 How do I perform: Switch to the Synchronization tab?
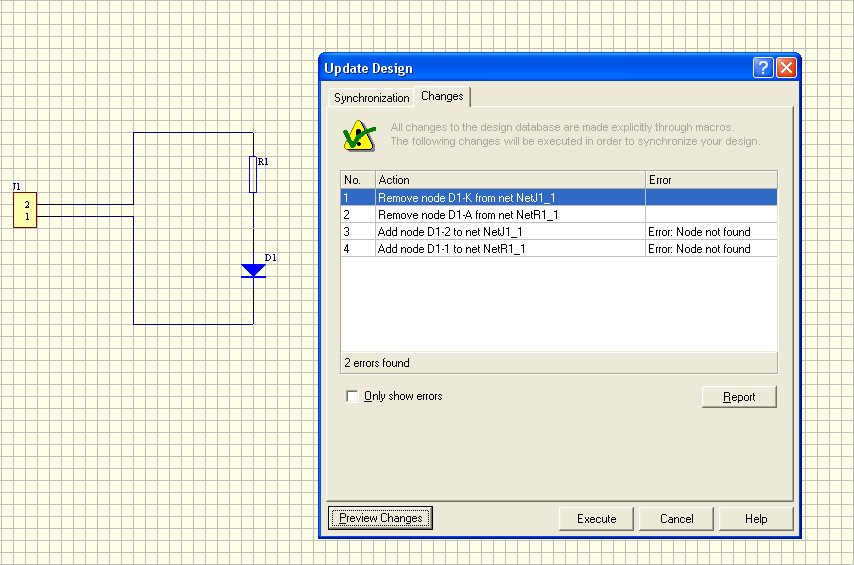tap(371, 98)
